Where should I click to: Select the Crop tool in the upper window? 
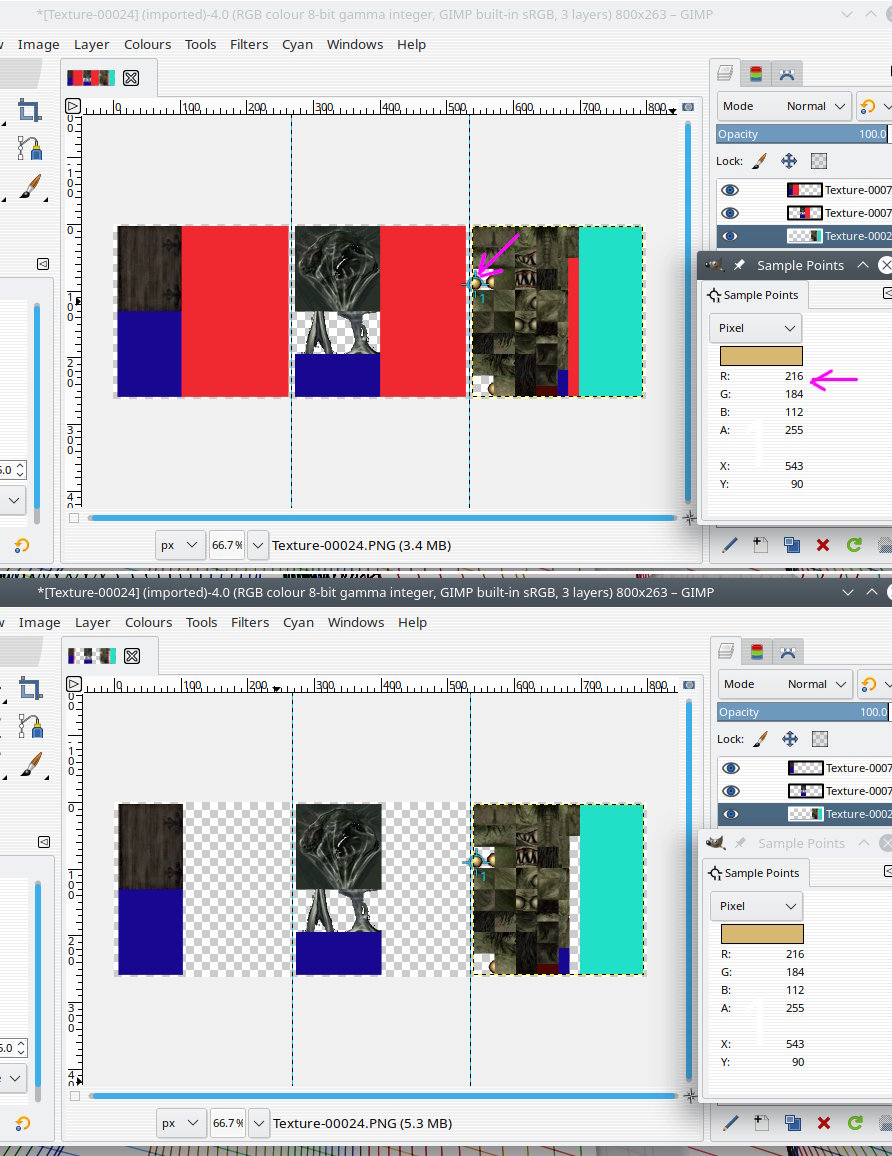29,111
